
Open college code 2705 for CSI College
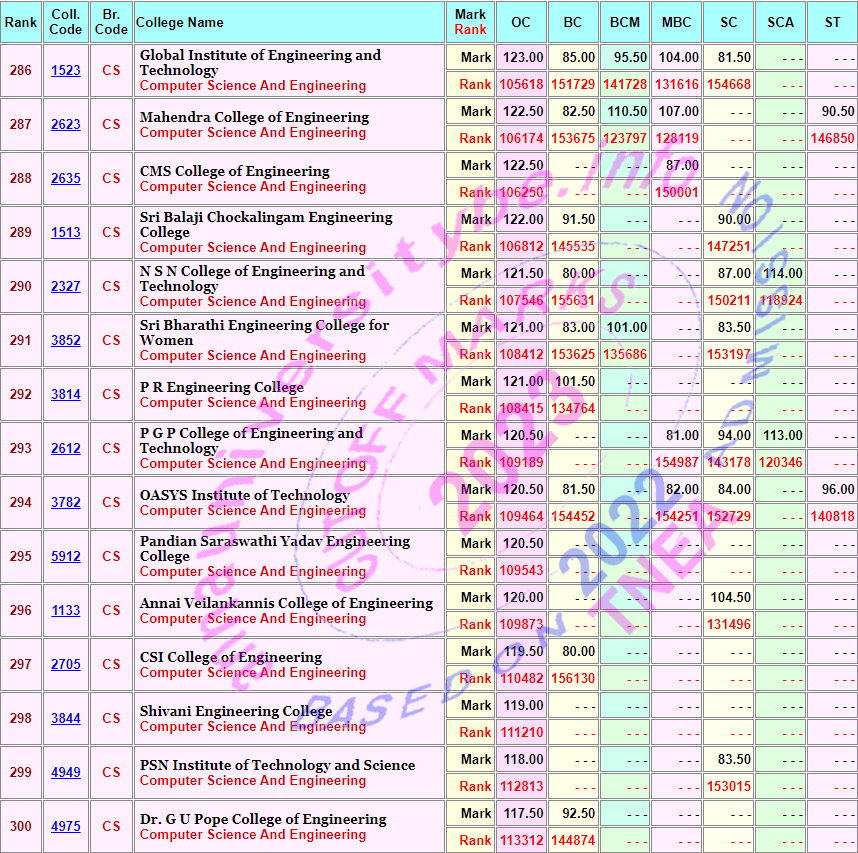pos(66,665)
